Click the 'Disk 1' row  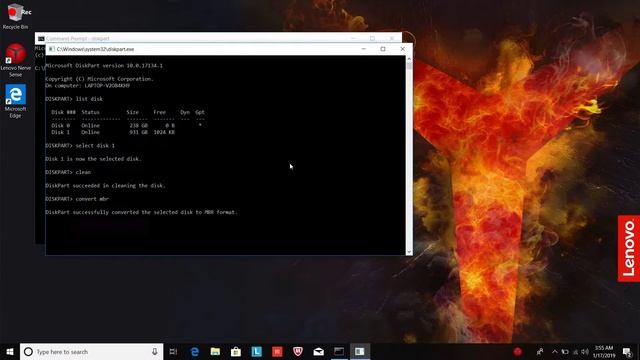[x=113, y=132]
